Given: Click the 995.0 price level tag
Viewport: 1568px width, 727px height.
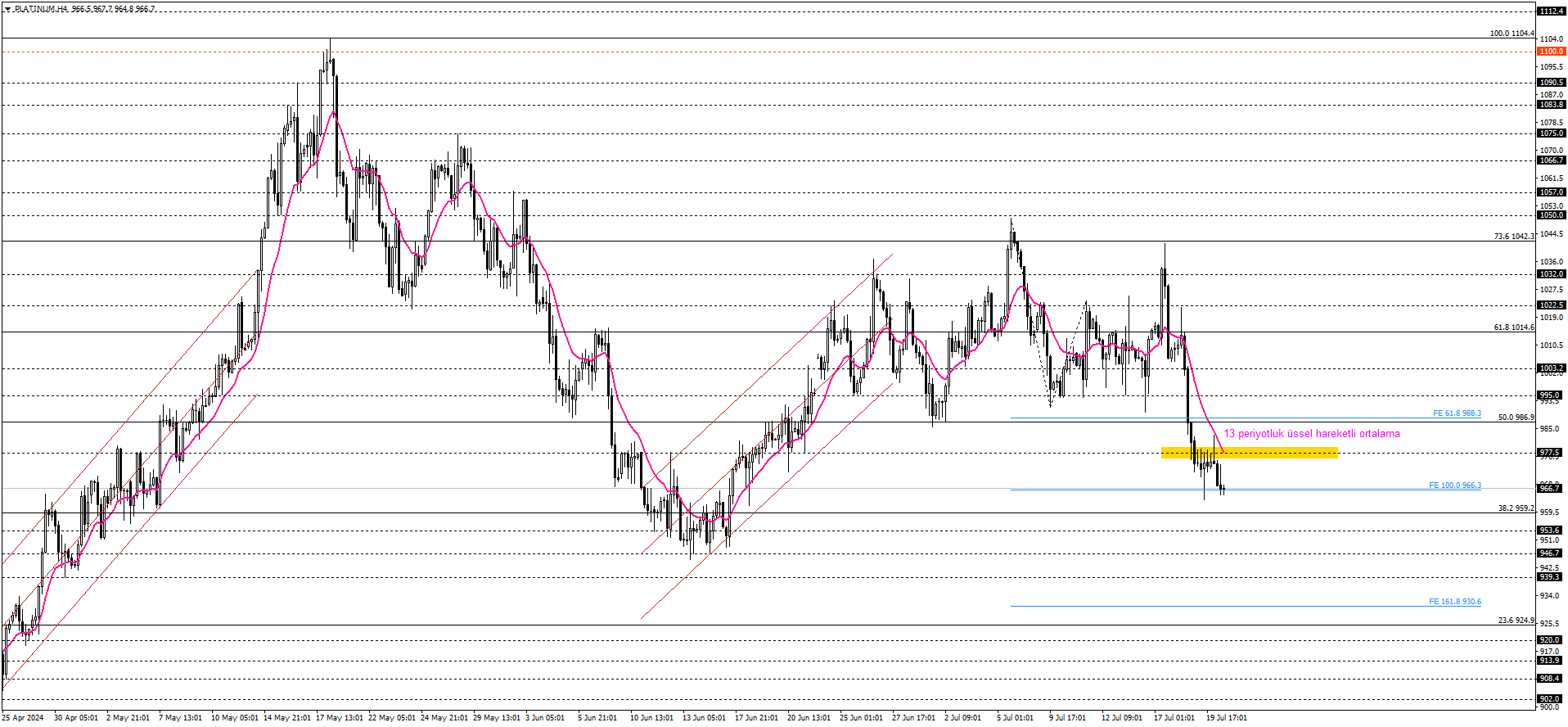Looking at the screenshot, I should pos(1552,395).
